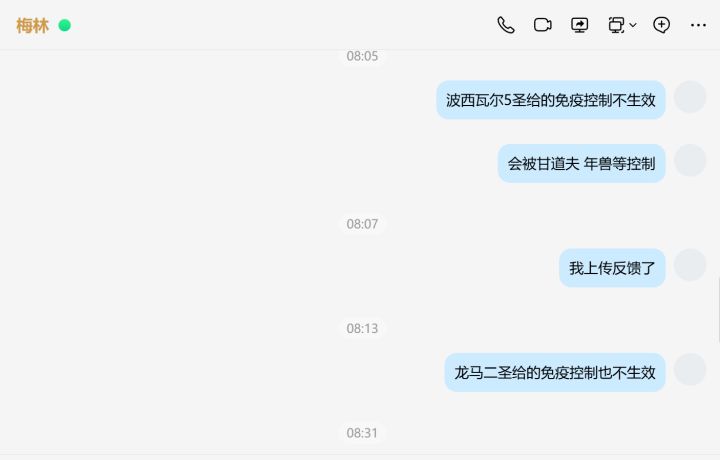This screenshot has width=720, height=460.
Task: Open the 梅林 contact name
Action: point(32,26)
